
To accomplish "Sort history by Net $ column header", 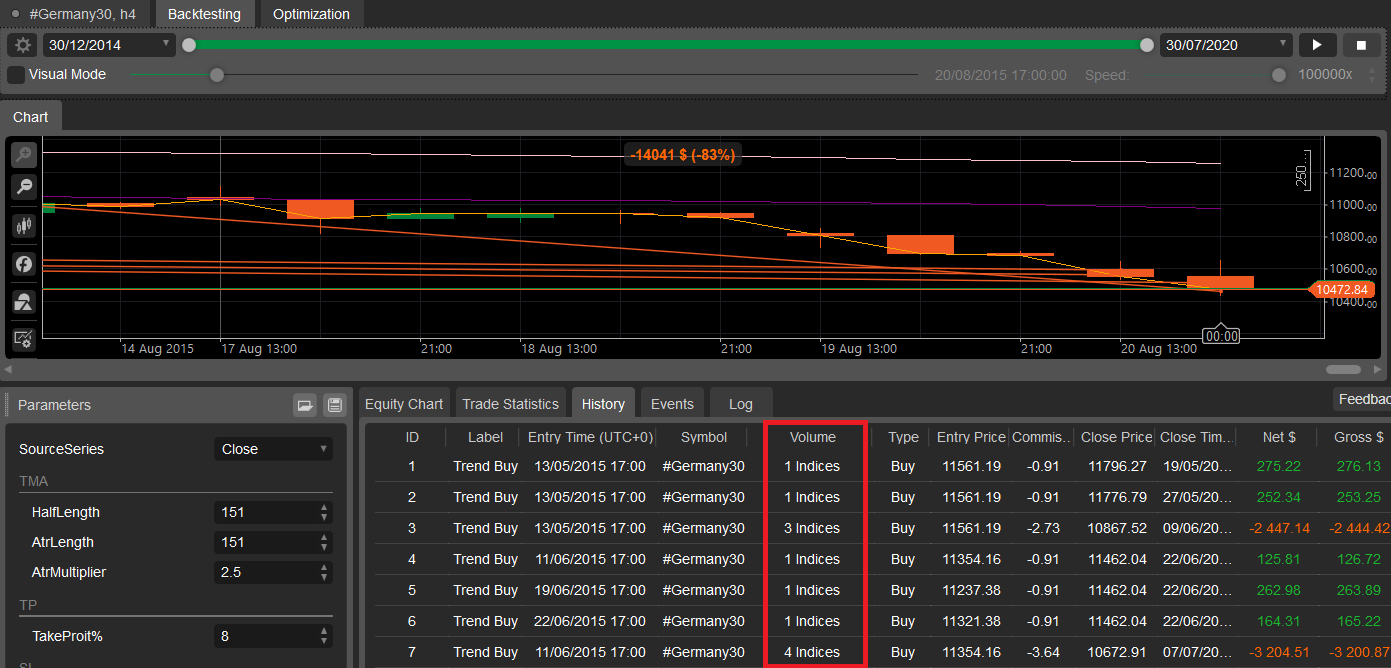I will pos(1279,437).
